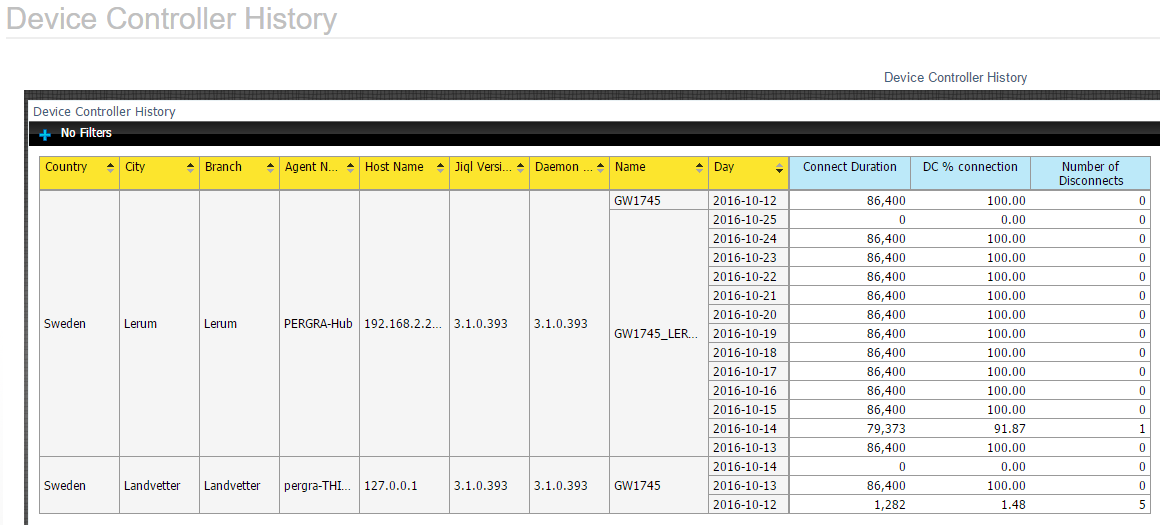Screen dimensions: 1160x525
Task: Sort by Jiql Version column arrows
Action: click(x=520, y=168)
